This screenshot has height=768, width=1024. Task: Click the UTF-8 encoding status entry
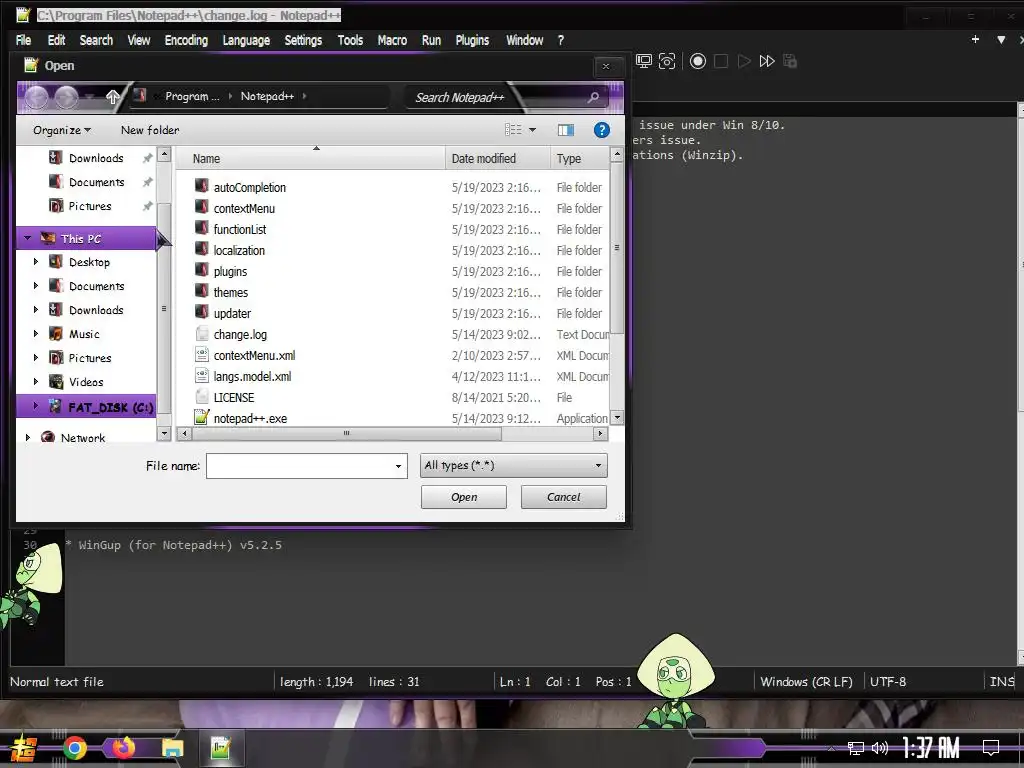pyautogui.click(x=888, y=682)
